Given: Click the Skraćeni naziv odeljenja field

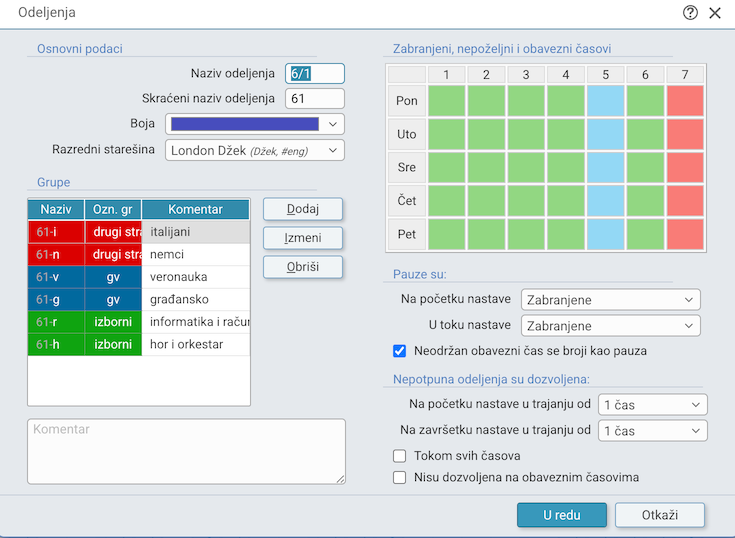Looking at the screenshot, I should [x=315, y=98].
